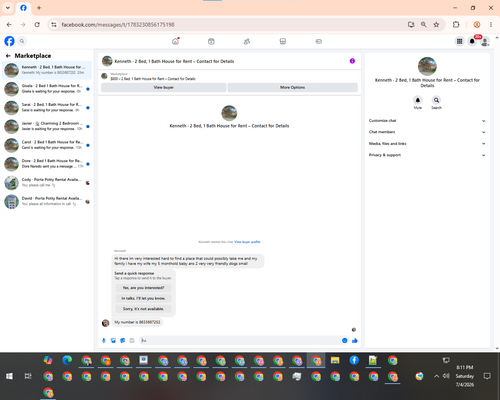Viewport: 500px width, 400px height.
Task: Click the More Options button
Action: click(293, 87)
